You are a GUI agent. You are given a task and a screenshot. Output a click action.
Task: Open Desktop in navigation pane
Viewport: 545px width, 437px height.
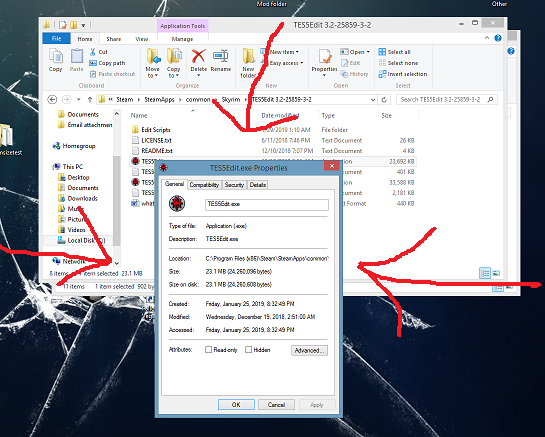pos(79,177)
